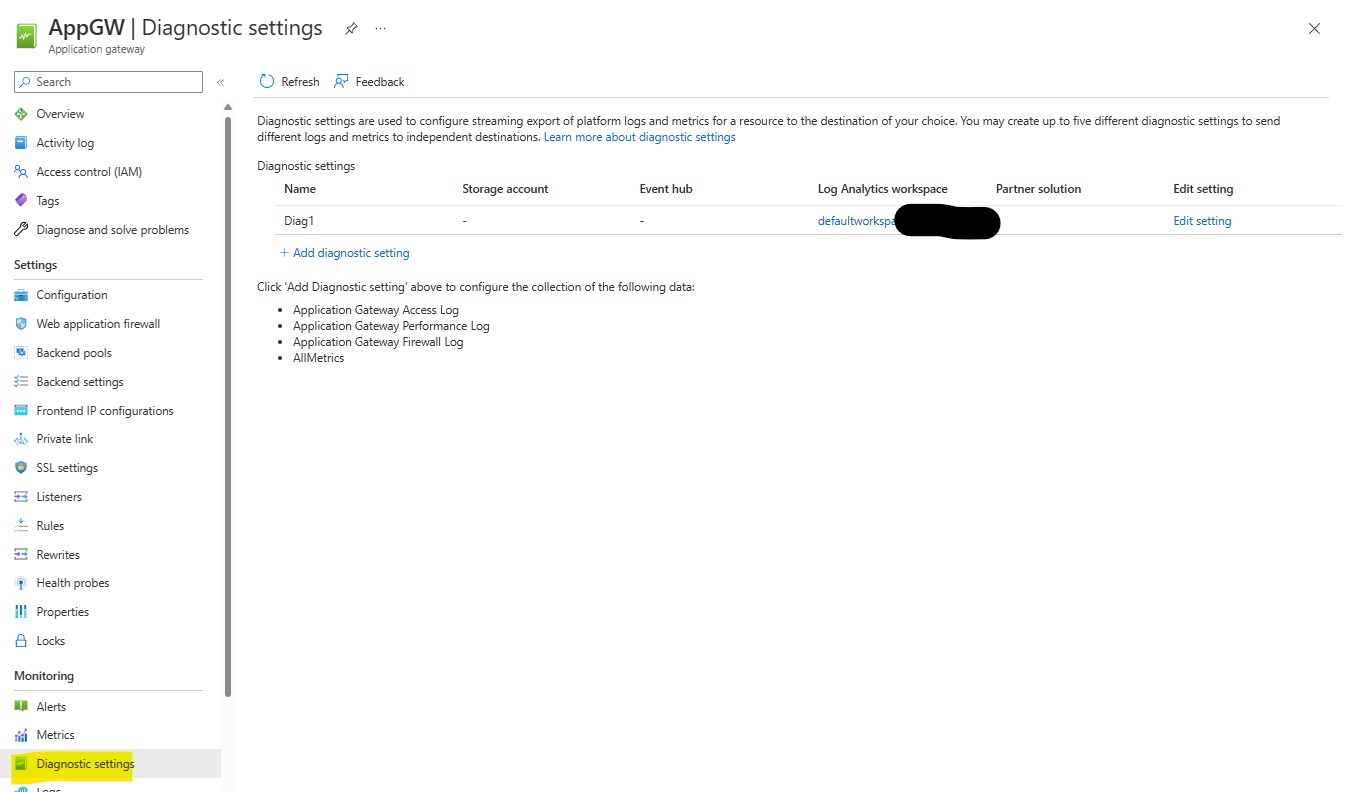The image size is (1347, 792).
Task: Select Locks in the sidebar
Action: click(51, 641)
